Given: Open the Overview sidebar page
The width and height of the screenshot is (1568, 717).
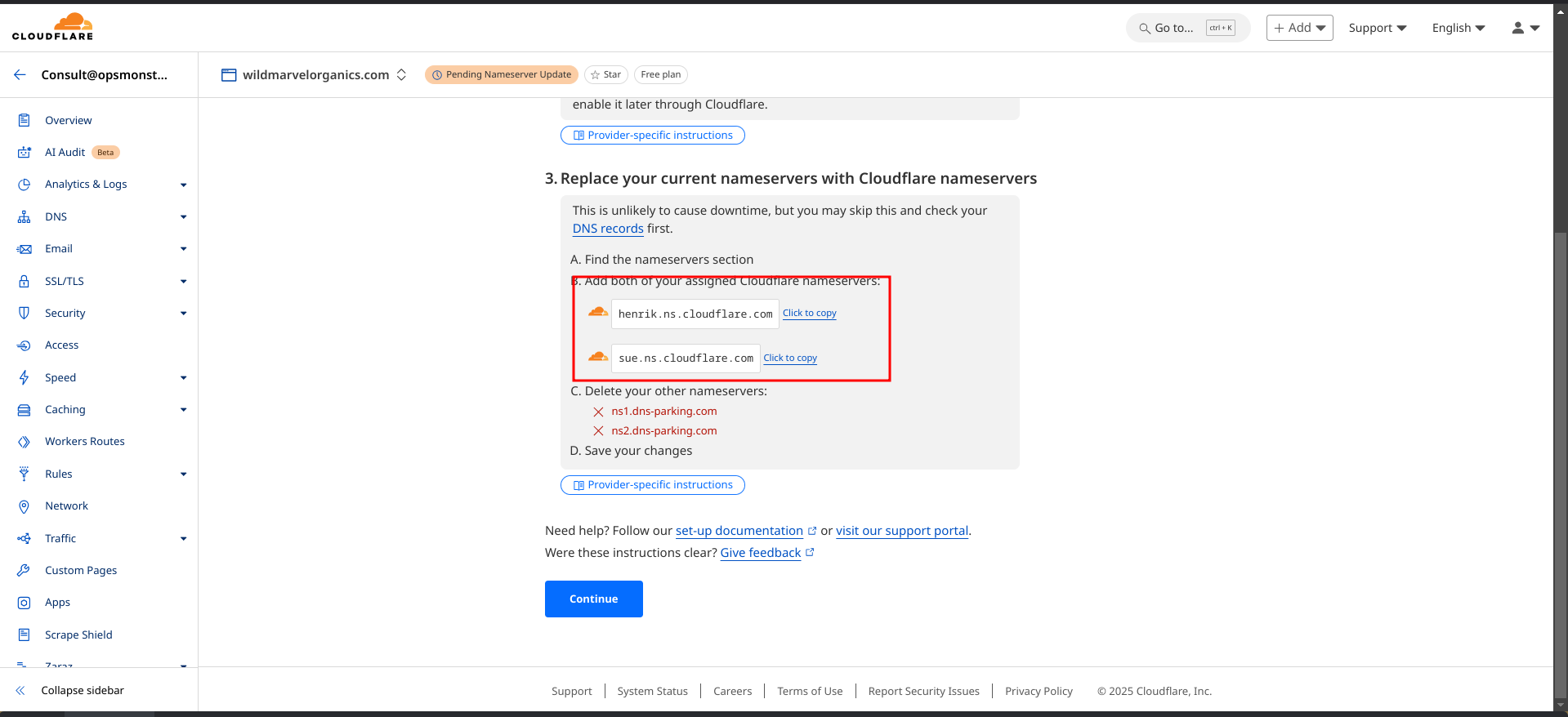Looking at the screenshot, I should pyautogui.click(x=69, y=120).
